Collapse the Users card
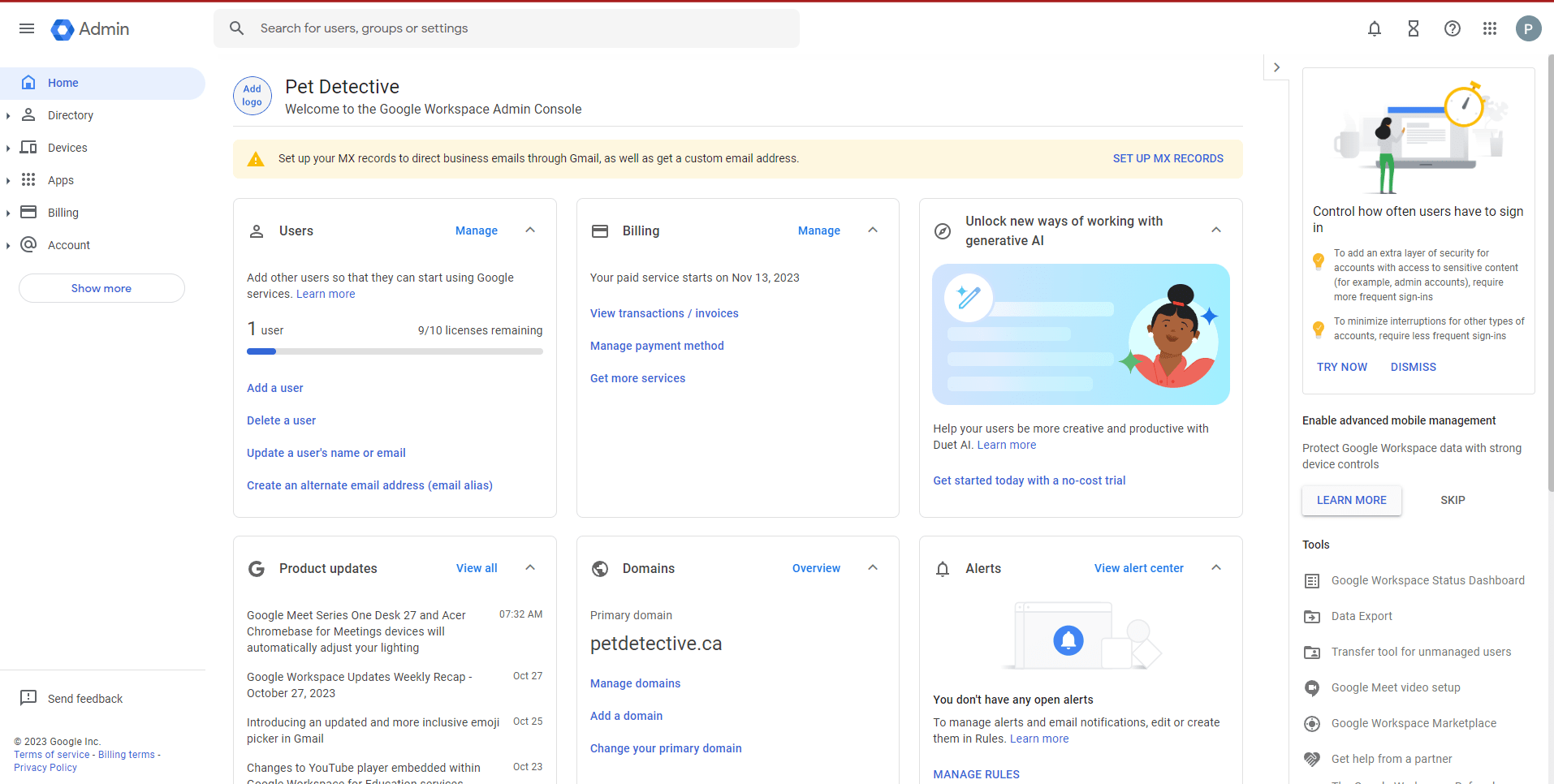Viewport: 1554px width, 784px height. 530,230
